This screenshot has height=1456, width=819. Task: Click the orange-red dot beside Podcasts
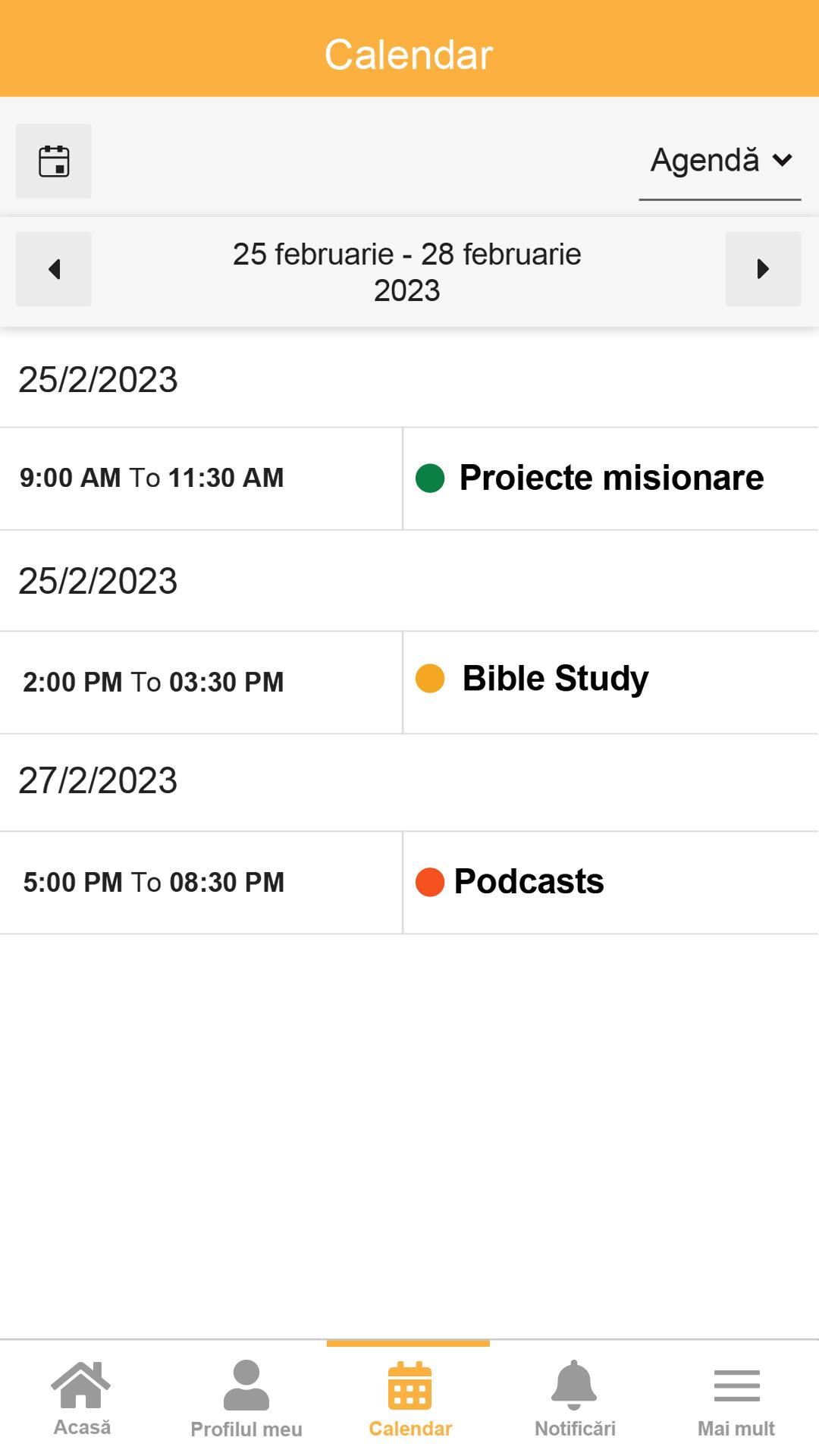pos(430,882)
